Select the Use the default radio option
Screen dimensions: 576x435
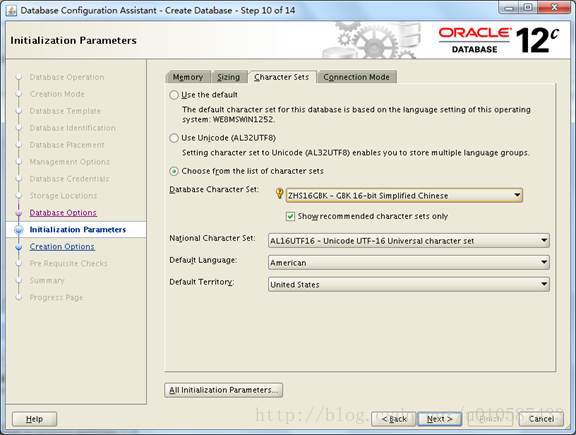click(174, 95)
